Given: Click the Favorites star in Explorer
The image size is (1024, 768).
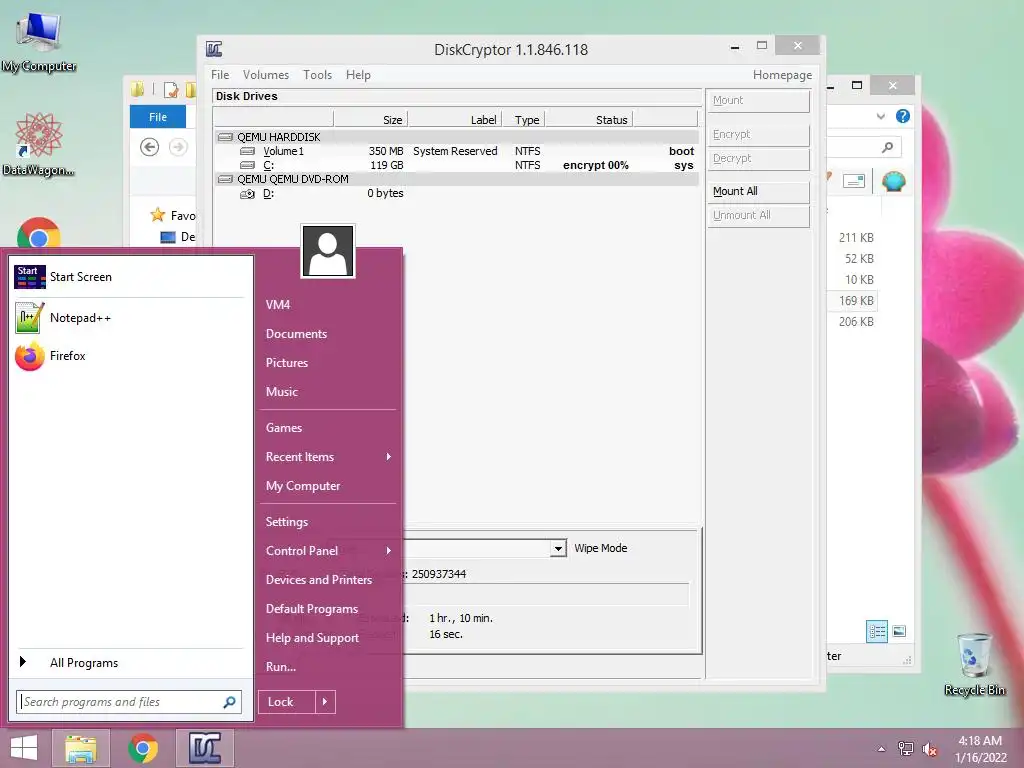Looking at the screenshot, I should click(157, 215).
